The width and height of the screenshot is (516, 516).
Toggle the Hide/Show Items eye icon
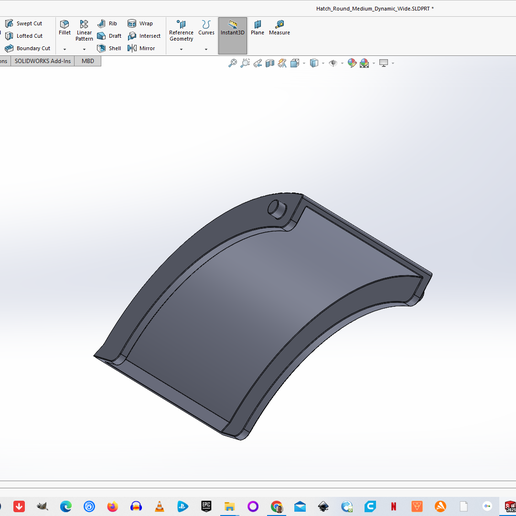333,63
